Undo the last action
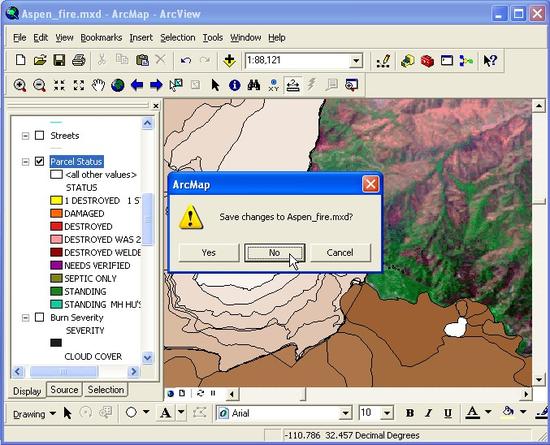The height and width of the screenshot is (445, 550). (186, 60)
